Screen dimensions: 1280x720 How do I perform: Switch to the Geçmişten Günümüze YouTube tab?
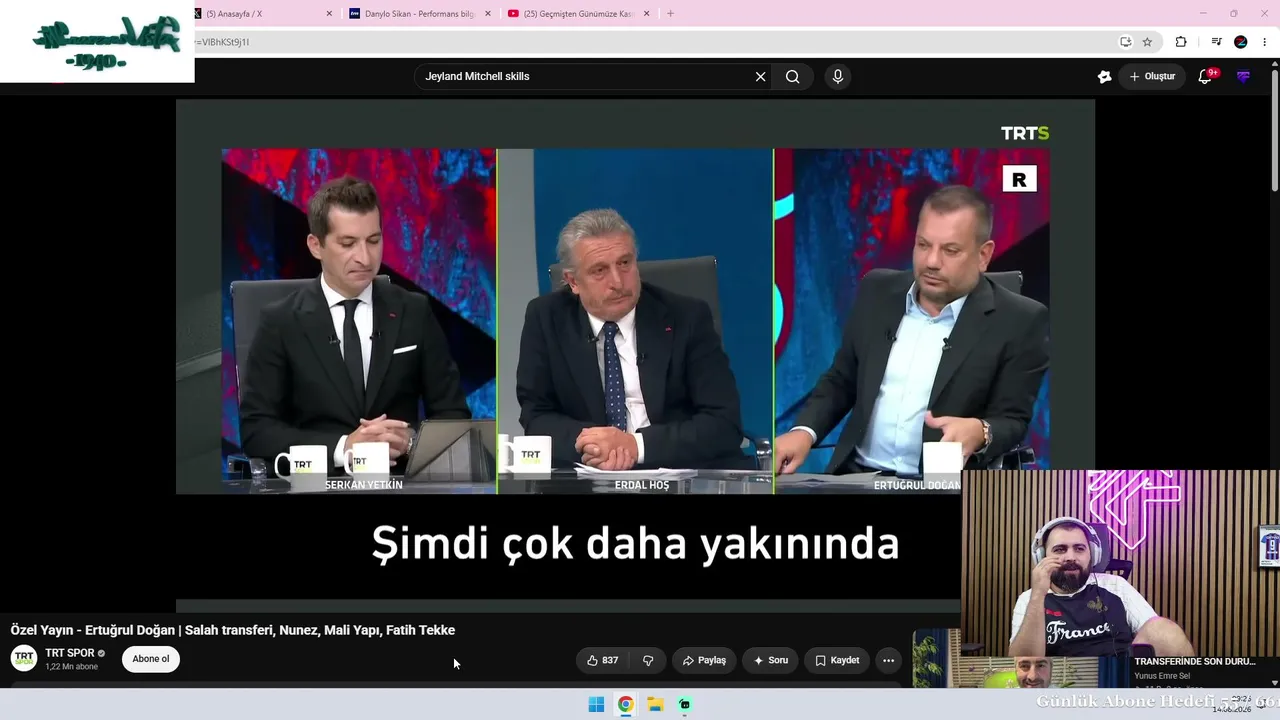(578, 14)
